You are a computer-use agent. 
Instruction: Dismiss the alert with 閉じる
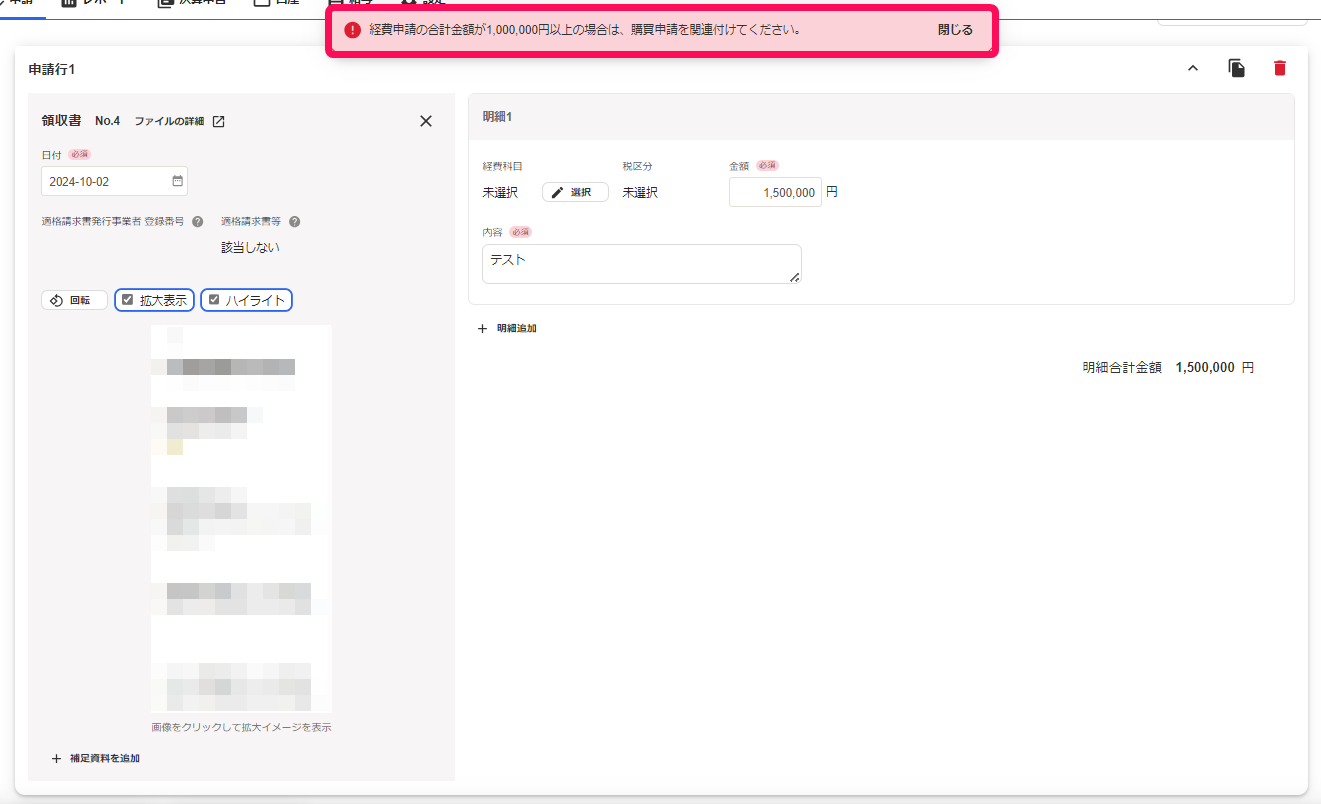[x=955, y=30]
